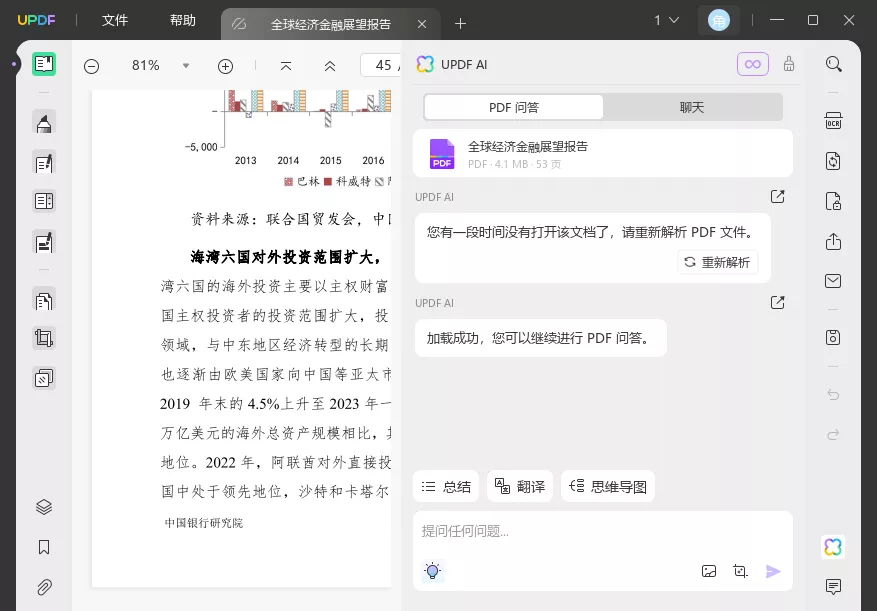877x611 pixels.
Task: Capture a screenshot region for AI
Action: point(740,571)
